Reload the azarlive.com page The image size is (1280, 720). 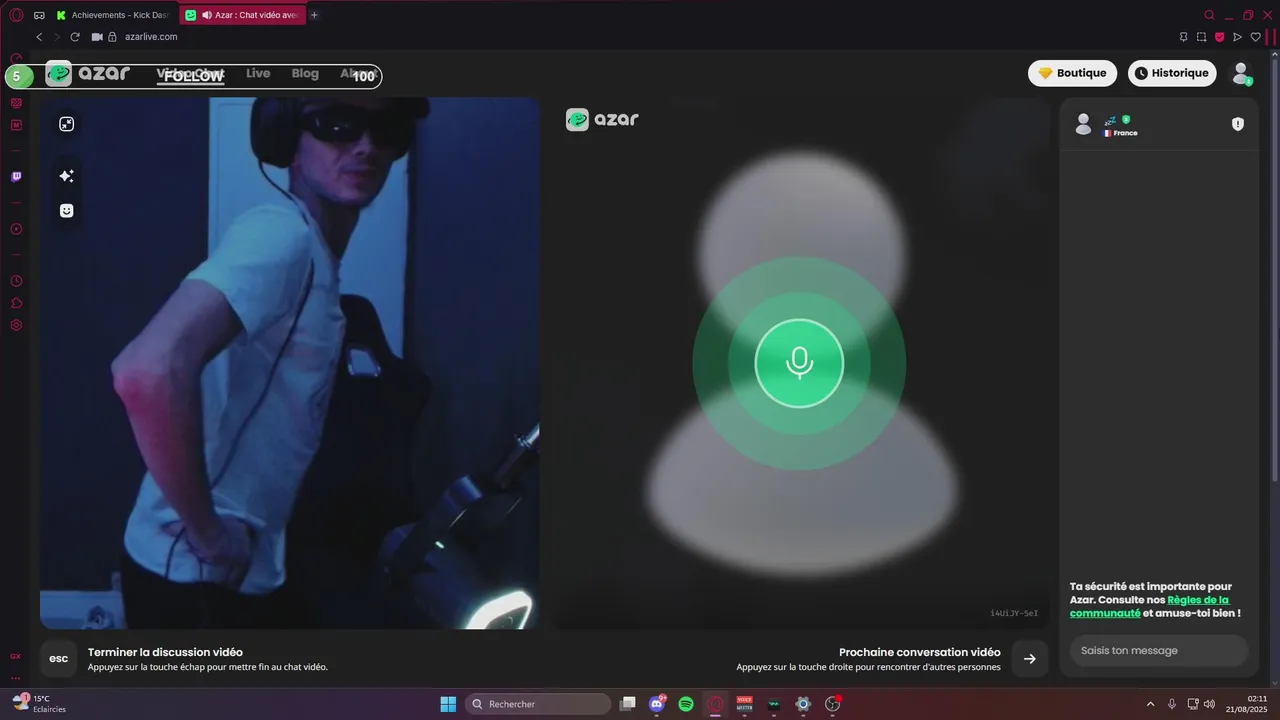(x=75, y=37)
